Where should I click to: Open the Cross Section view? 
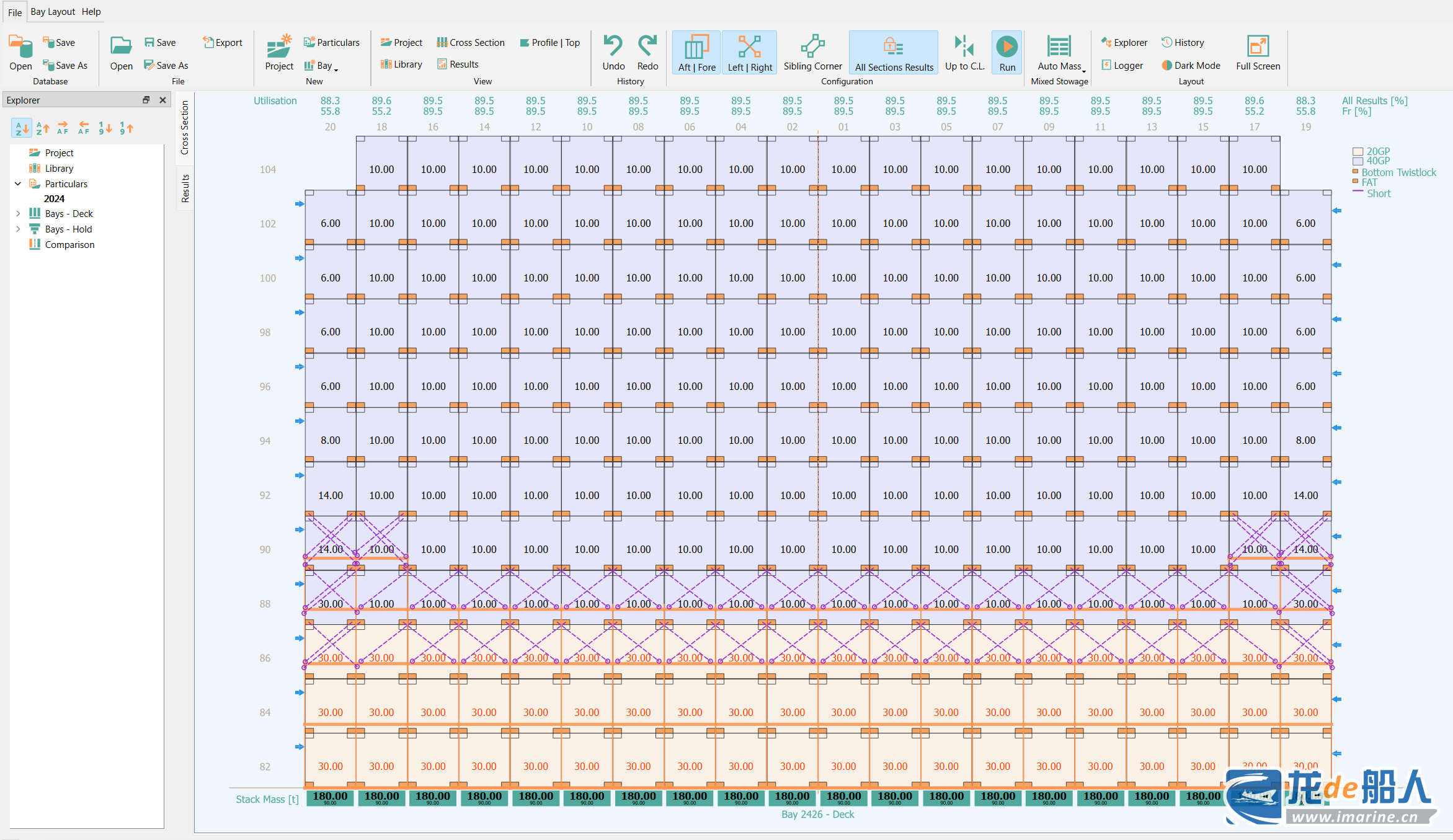(470, 42)
